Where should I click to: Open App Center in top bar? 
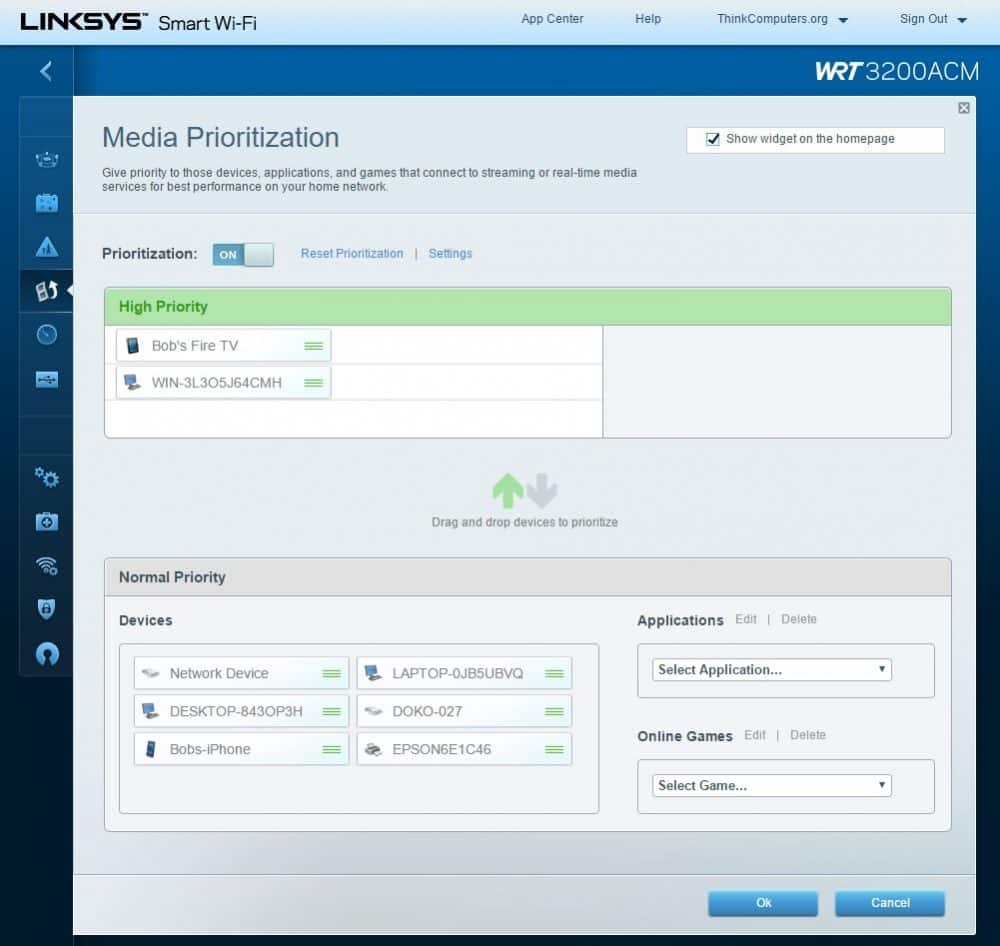pyautogui.click(x=552, y=19)
